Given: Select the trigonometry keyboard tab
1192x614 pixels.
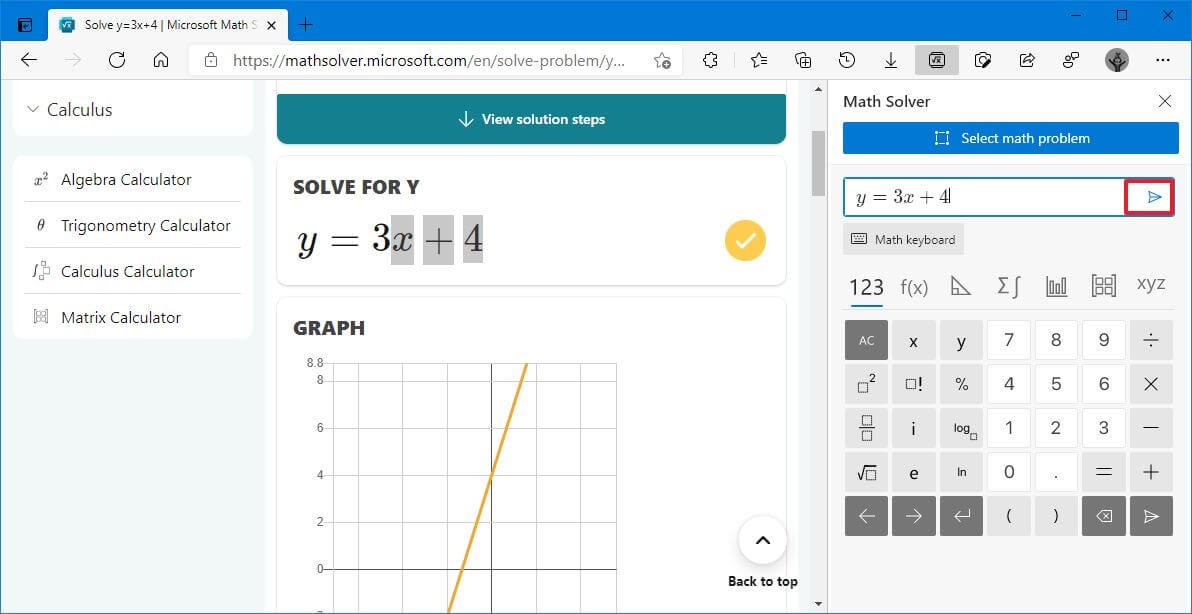Looking at the screenshot, I should 961,286.
